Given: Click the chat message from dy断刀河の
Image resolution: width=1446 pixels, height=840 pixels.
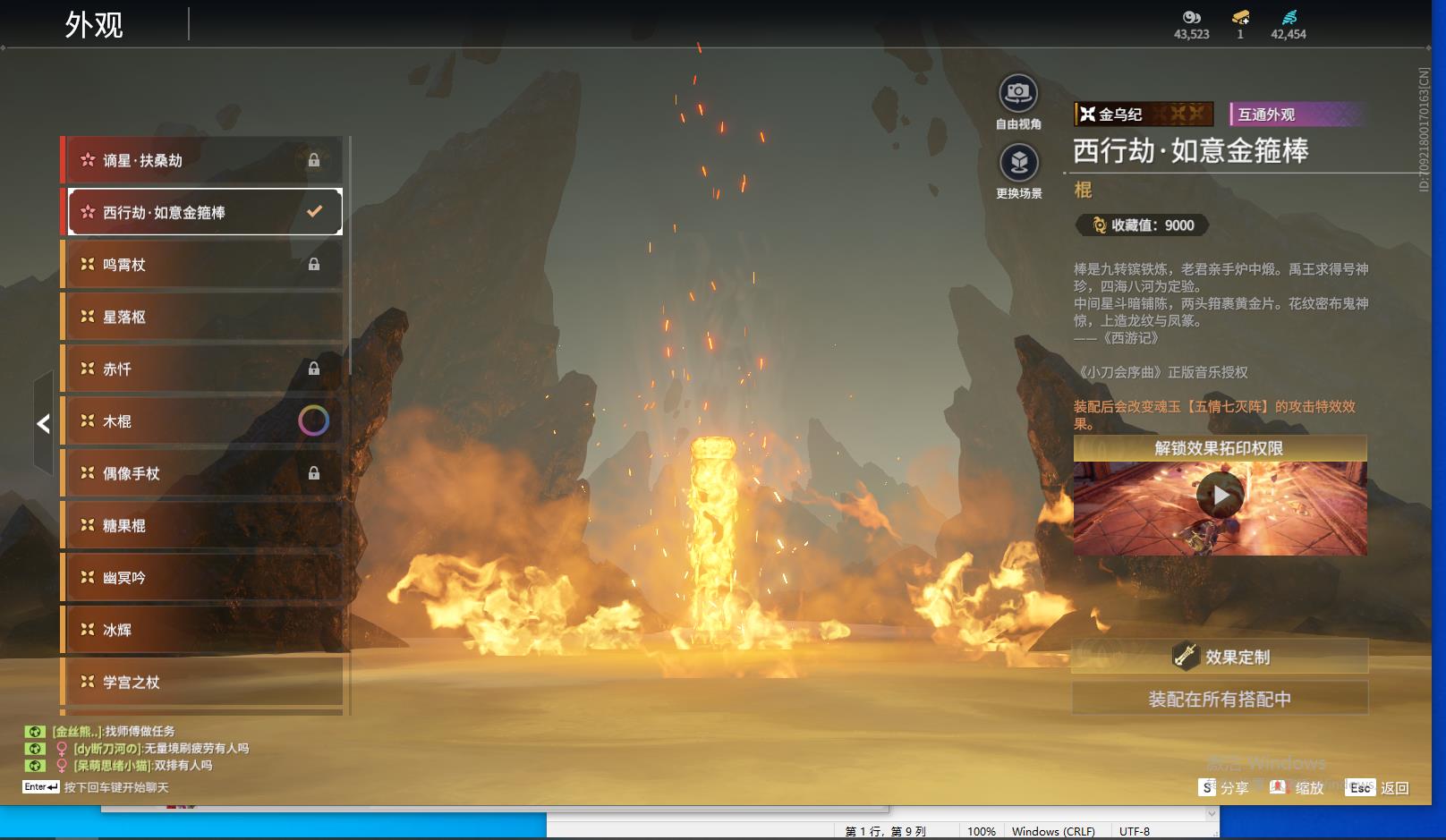Looking at the screenshot, I should click(x=161, y=748).
